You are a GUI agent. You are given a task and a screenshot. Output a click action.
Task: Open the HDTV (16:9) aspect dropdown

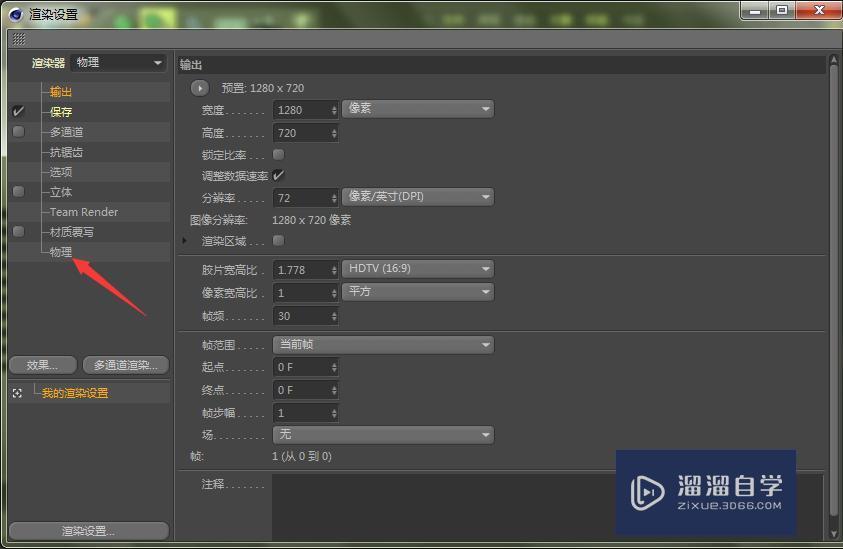pos(418,268)
